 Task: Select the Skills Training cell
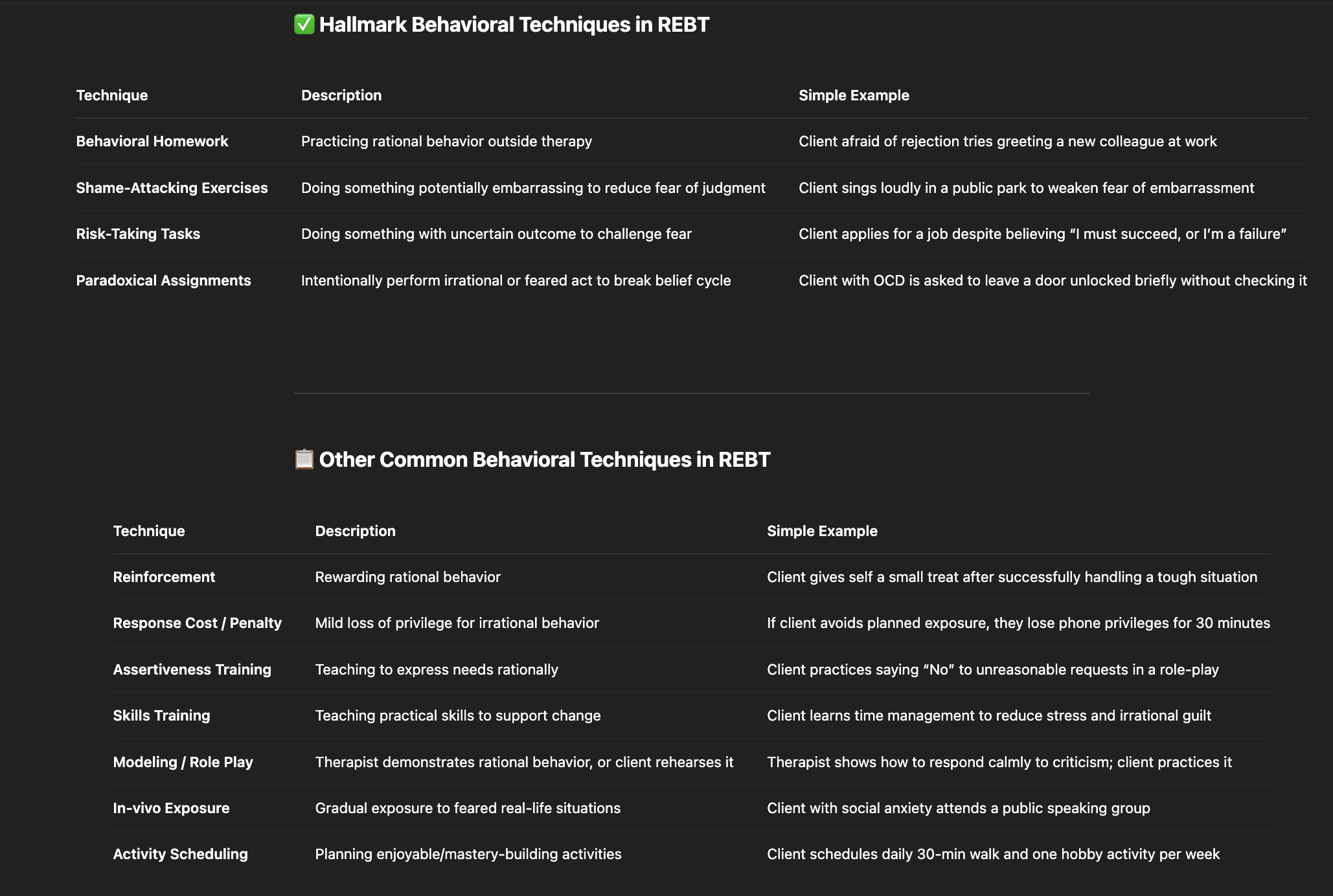[x=161, y=715]
